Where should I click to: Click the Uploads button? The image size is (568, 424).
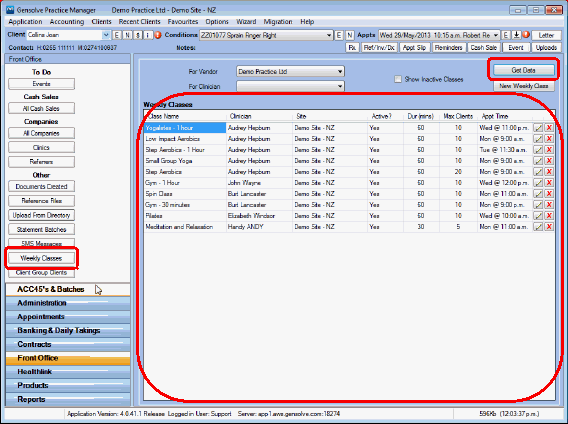pos(546,47)
